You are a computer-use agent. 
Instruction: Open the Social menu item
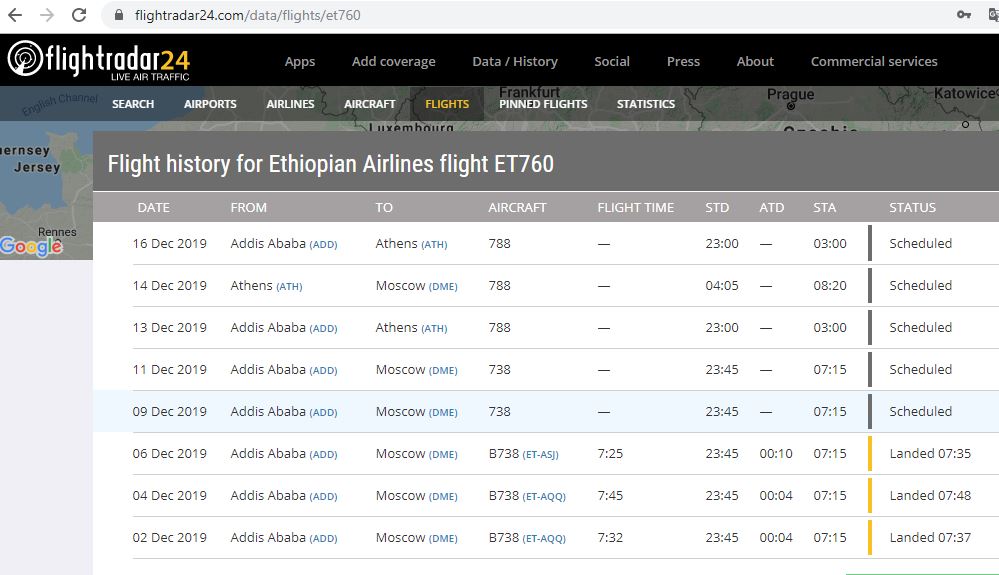click(x=612, y=62)
